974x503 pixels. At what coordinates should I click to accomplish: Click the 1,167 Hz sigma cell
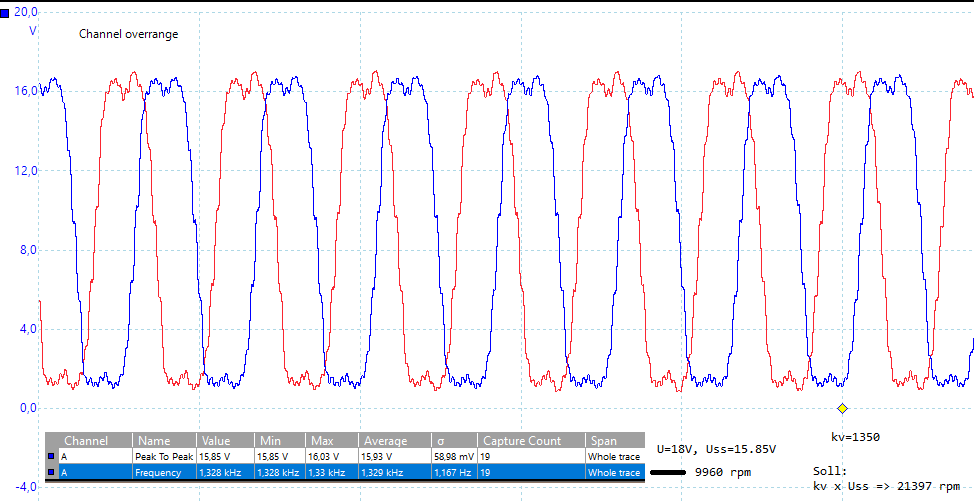[455, 473]
